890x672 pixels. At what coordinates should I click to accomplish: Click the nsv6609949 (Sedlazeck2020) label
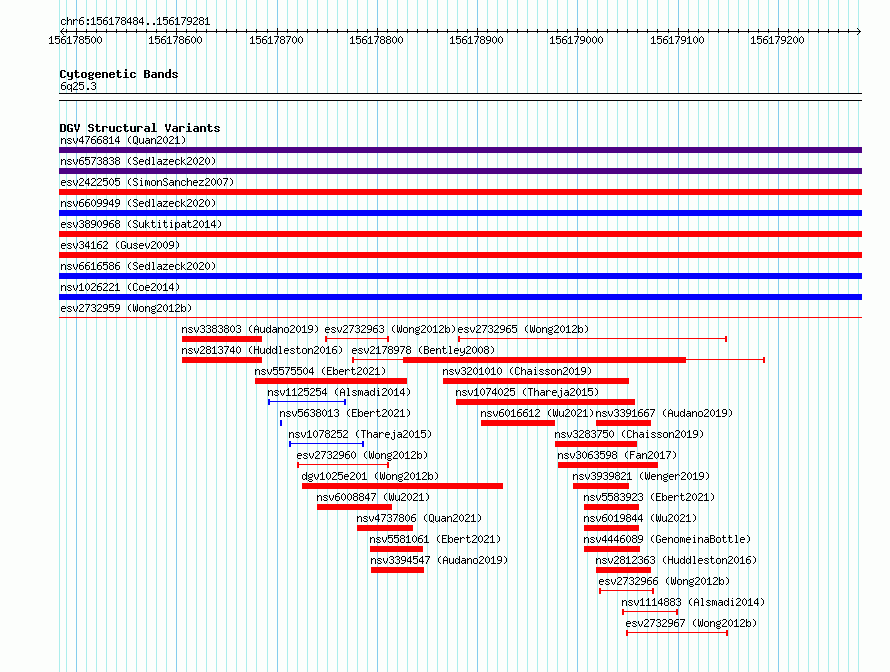click(x=138, y=203)
